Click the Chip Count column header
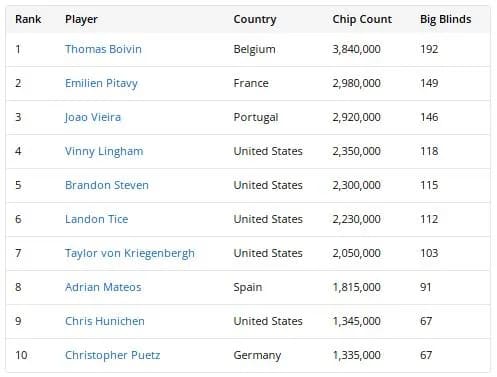Viewport: 497px width, 377px height. click(x=362, y=19)
